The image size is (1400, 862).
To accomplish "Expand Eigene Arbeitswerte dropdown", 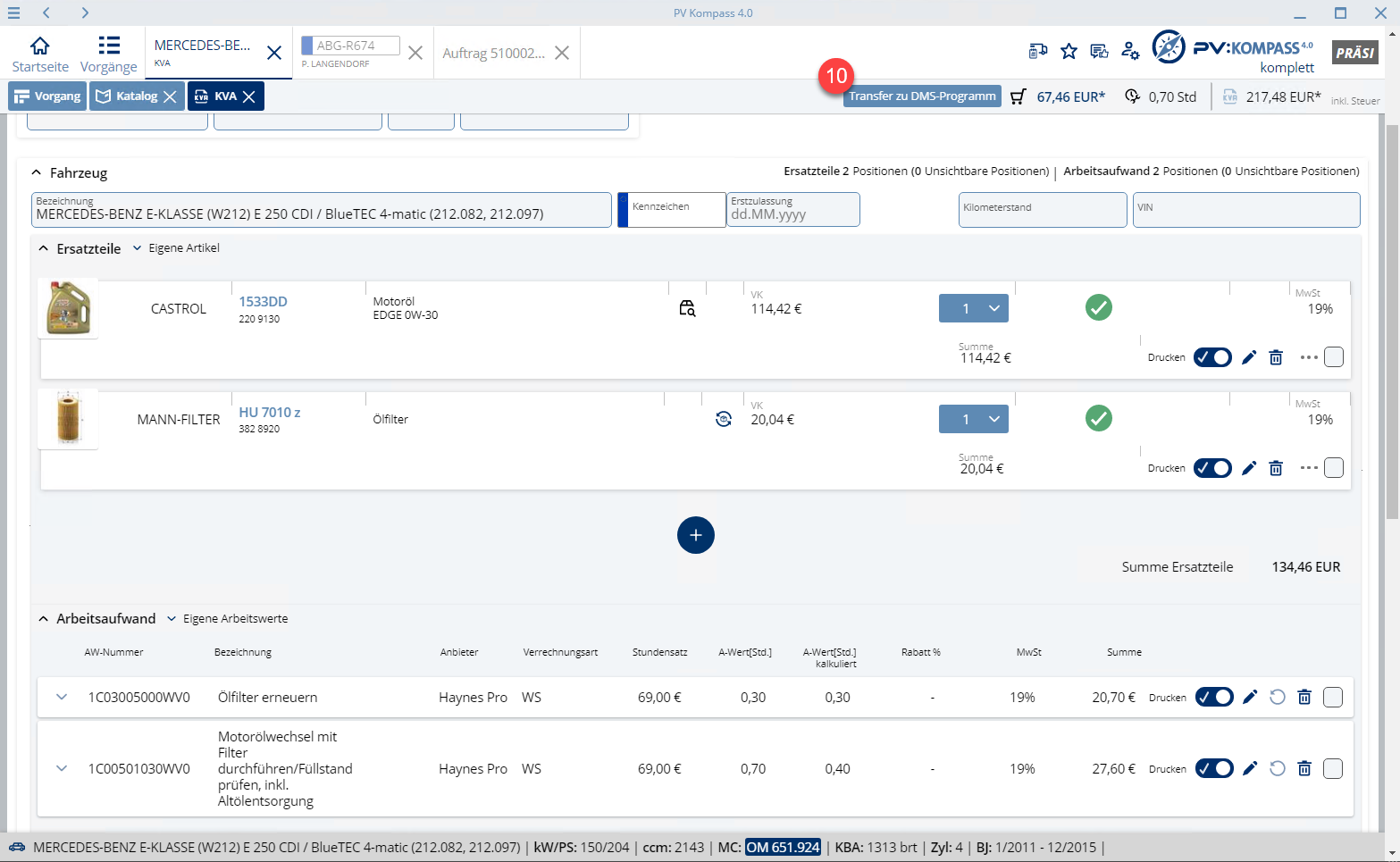I will tap(227, 618).
